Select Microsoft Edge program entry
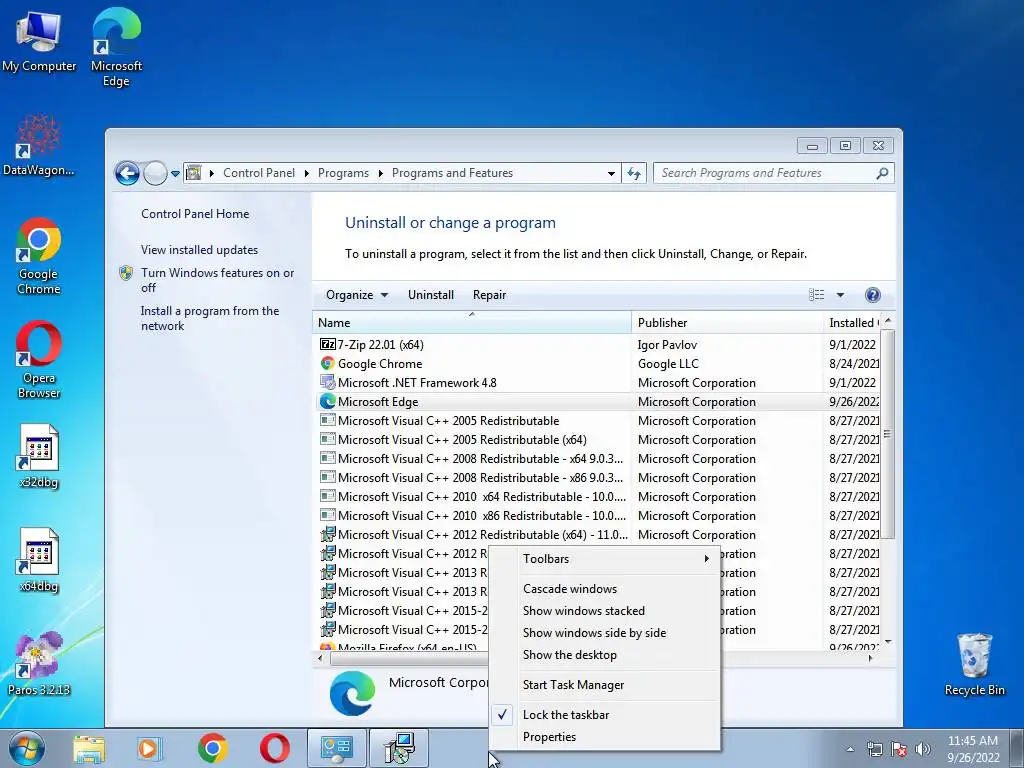 (597, 402)
